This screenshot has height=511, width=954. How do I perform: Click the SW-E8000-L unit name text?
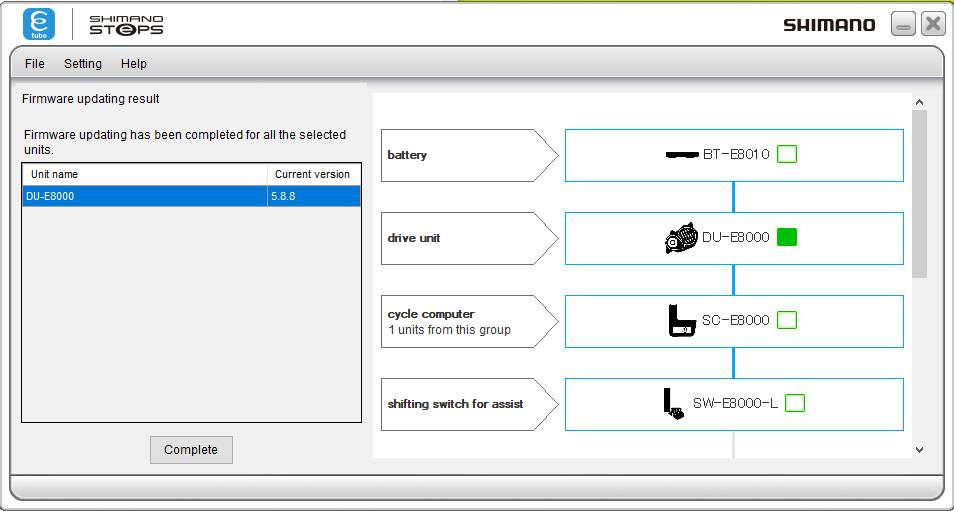tap(735, 403)
